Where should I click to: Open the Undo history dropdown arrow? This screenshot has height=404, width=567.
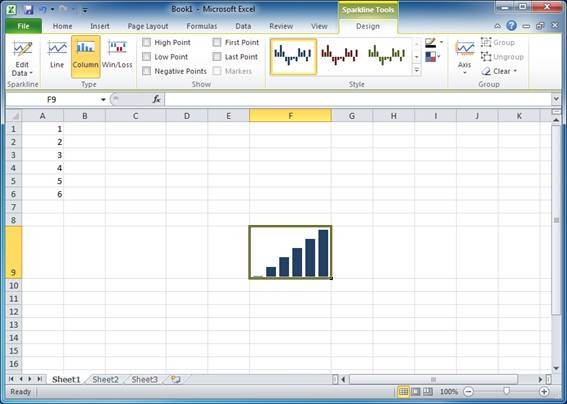click(52, 10)
